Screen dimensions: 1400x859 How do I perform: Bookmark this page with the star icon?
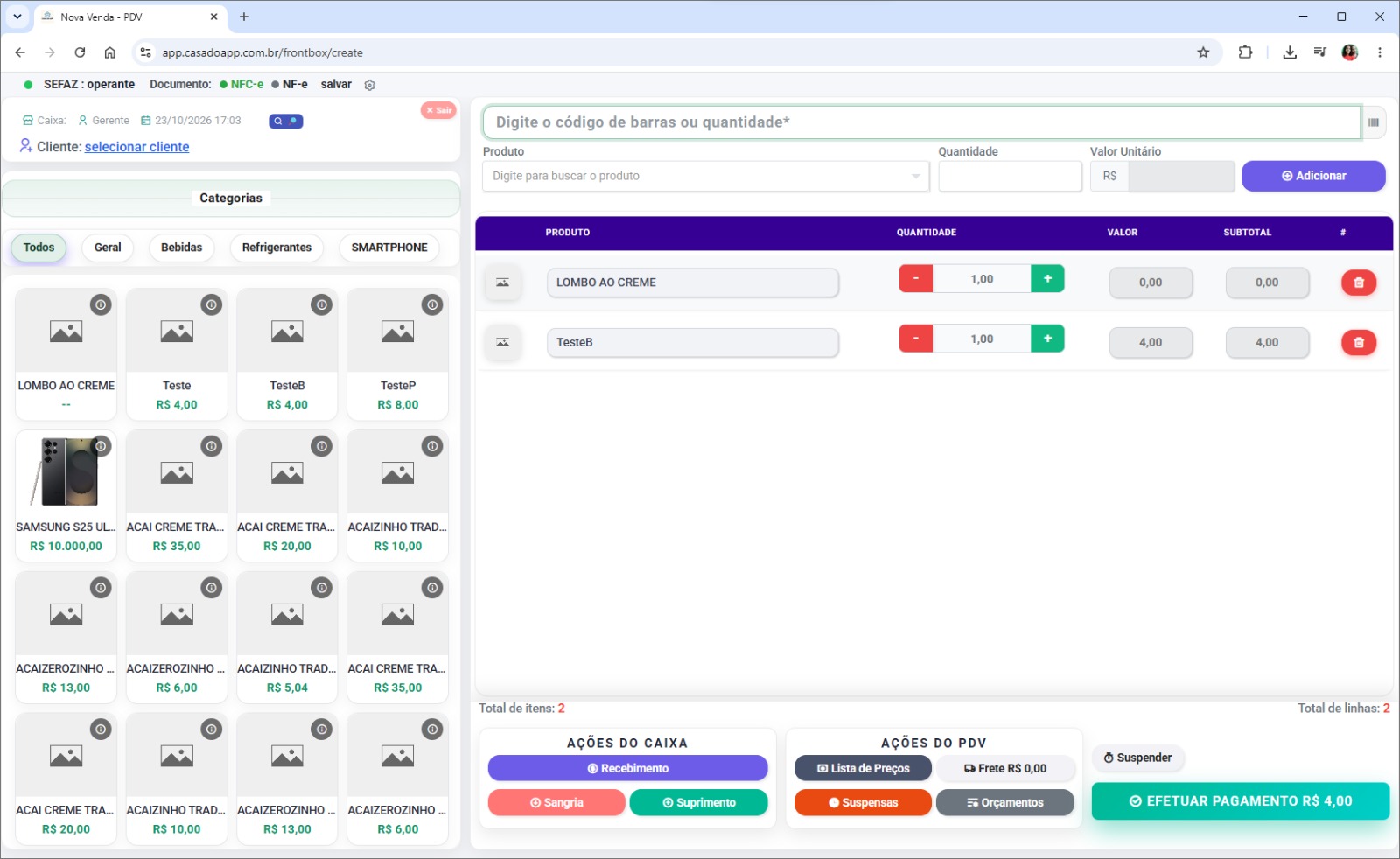tap(1203, 52)
